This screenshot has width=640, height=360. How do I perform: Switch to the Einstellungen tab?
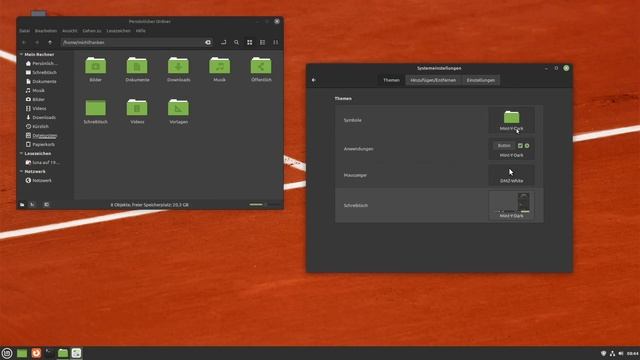(481, 80)
